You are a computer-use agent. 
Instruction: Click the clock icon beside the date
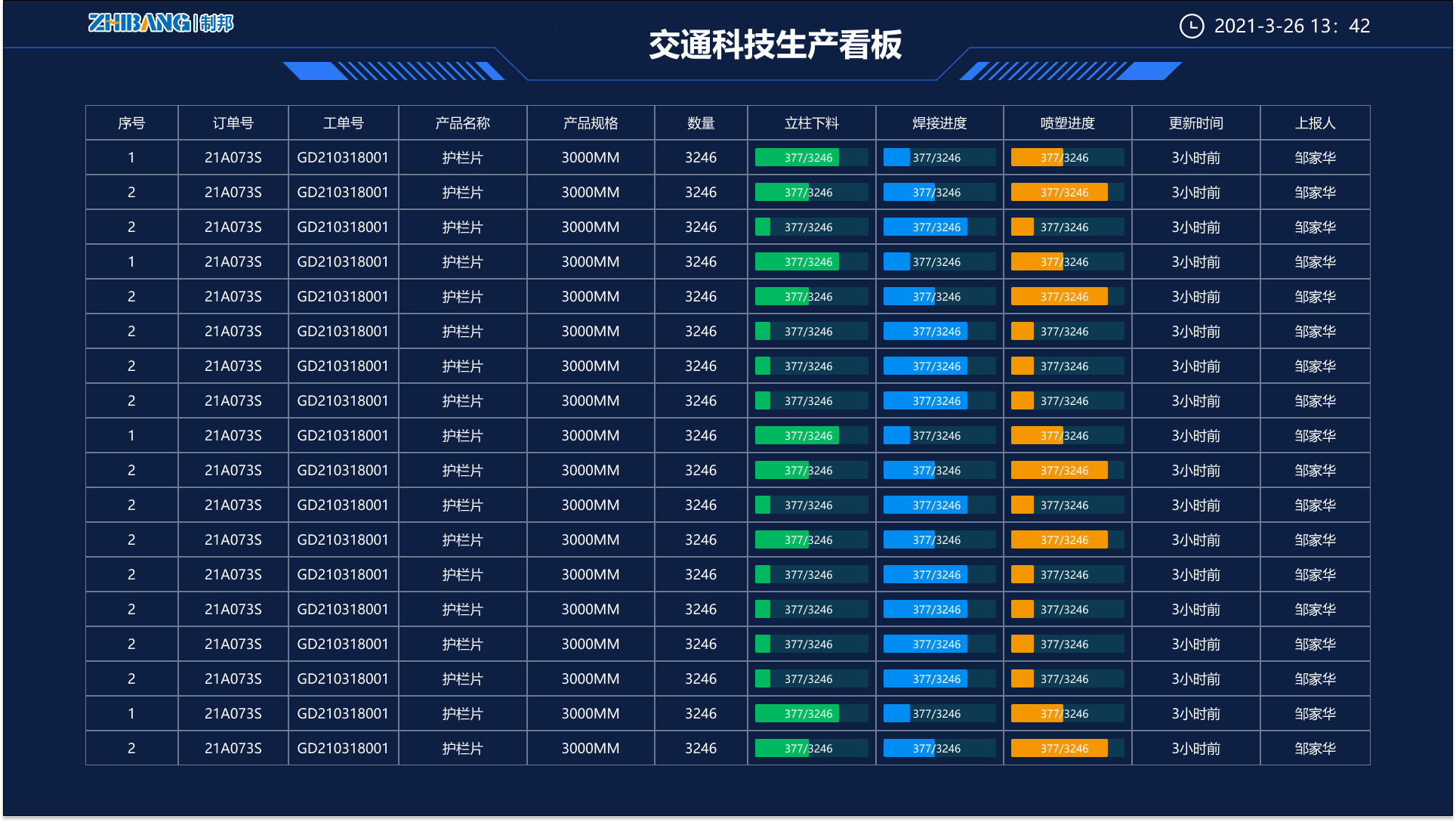tap(1191, 26)
